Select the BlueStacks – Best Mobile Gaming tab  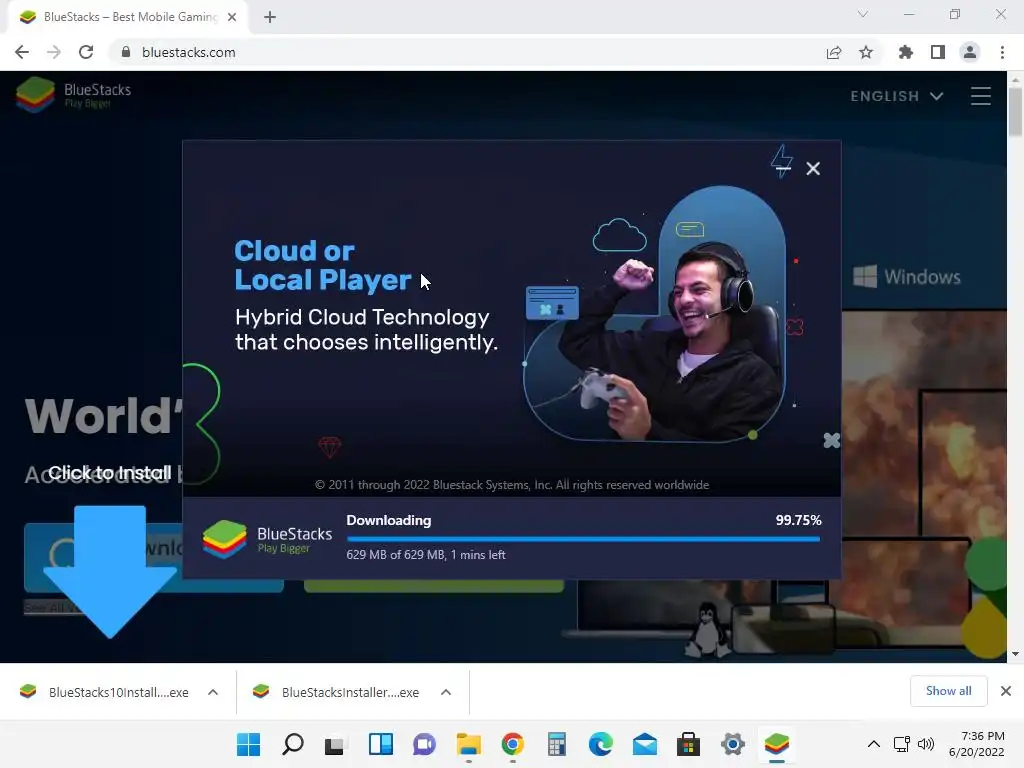[129, 17]
